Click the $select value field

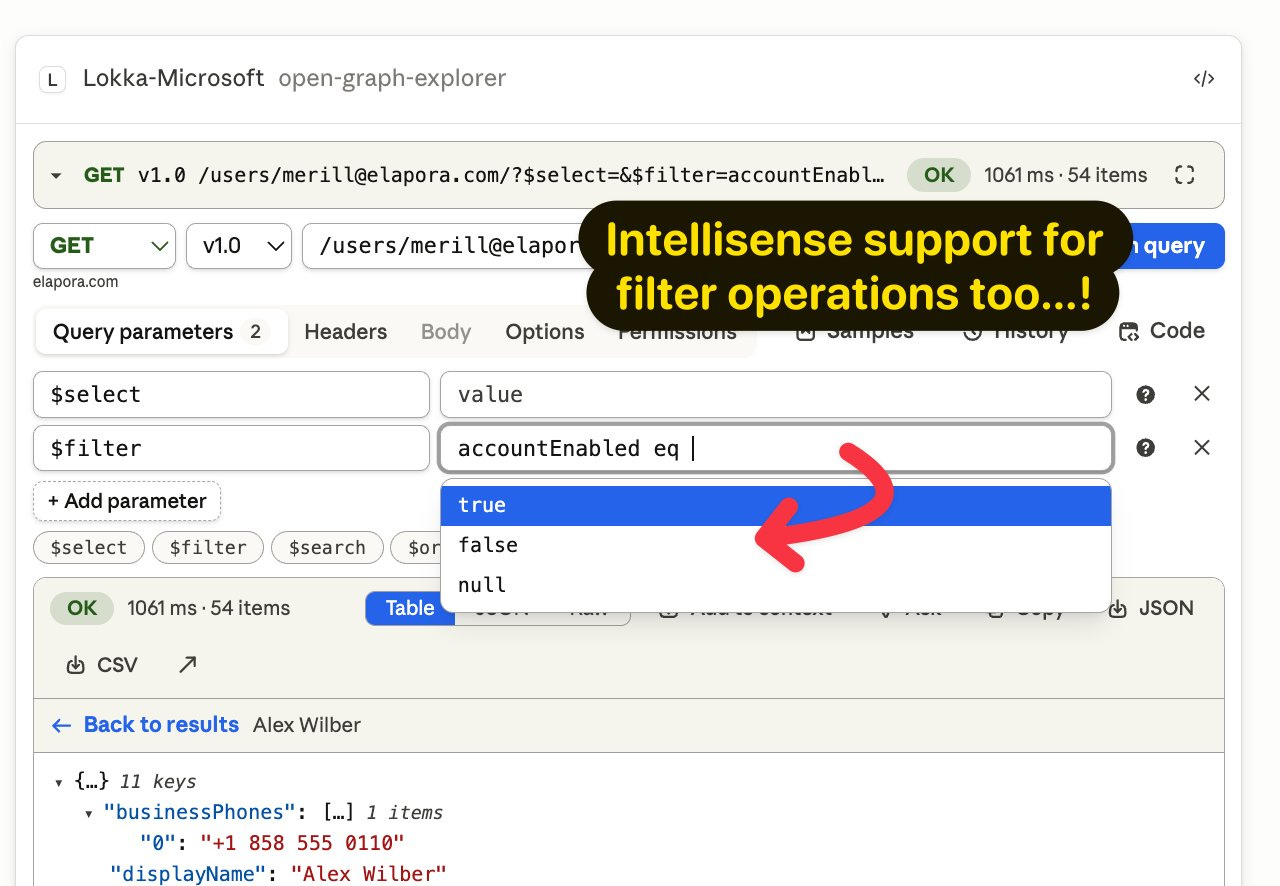point(776,394)
